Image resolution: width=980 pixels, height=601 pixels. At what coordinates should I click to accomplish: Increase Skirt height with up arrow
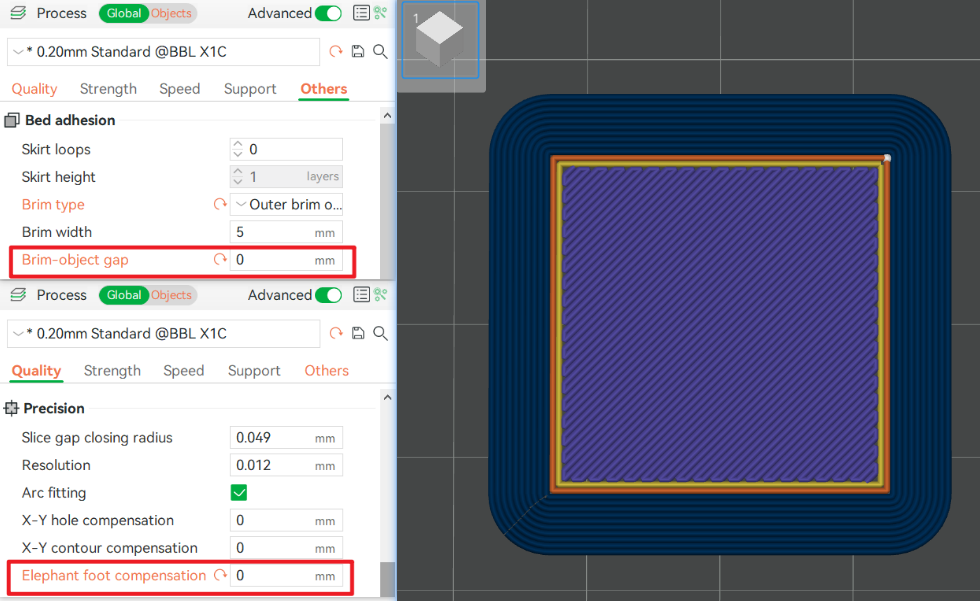point(238,171)
